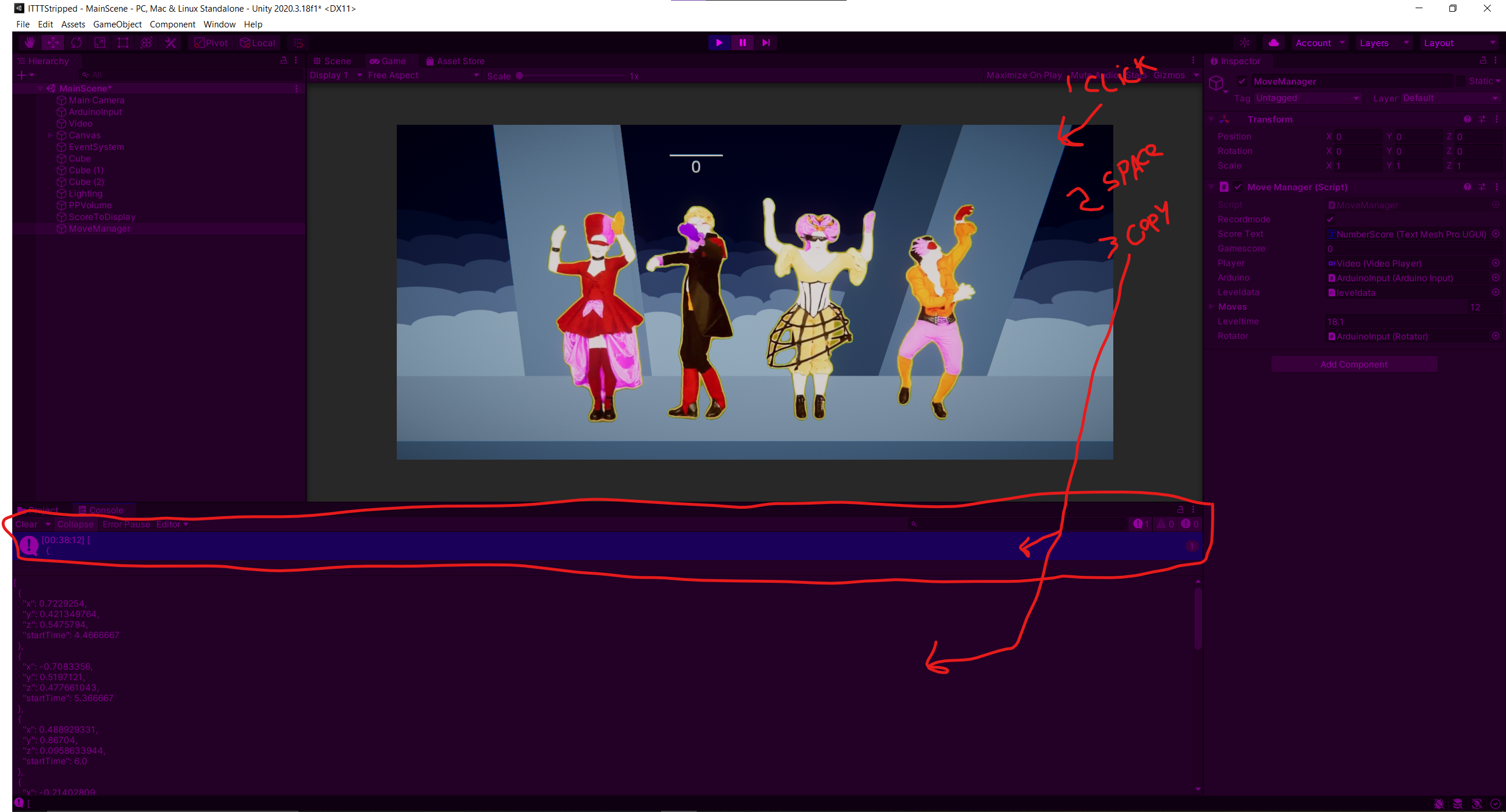This screenshot has width=1506, height=812.
Task: Select ScoreToDisplay in the Hierarchy
Action: coord(102,217)
